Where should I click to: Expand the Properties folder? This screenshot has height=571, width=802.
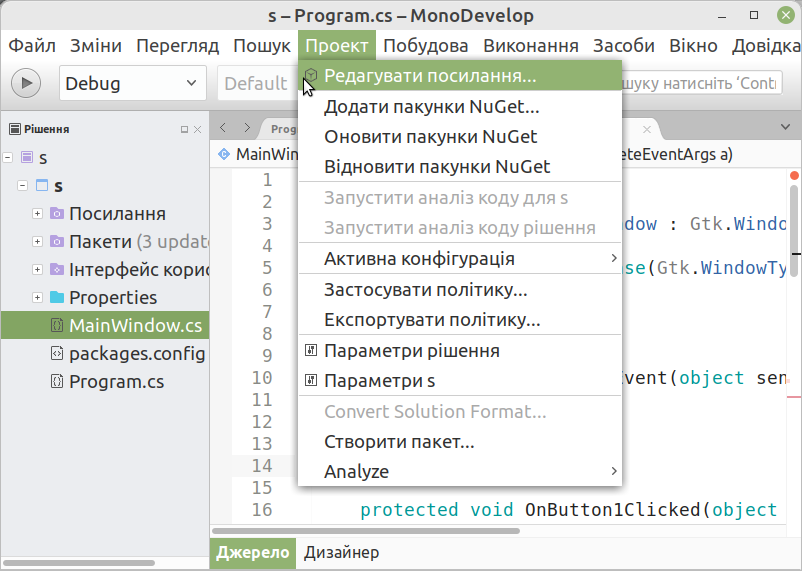click(37, 297)
